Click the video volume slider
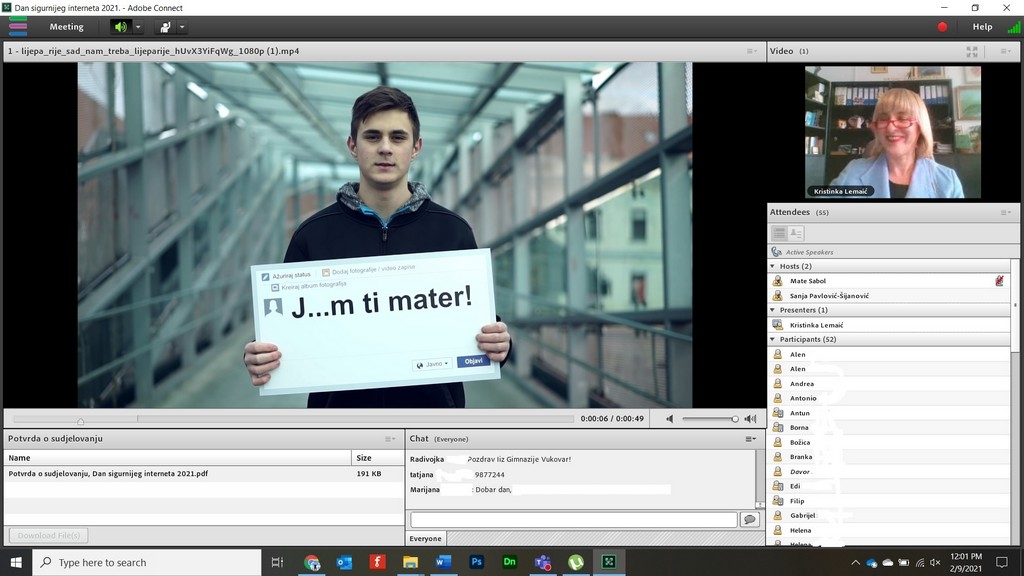Image resolution: width=1024 pixels, height=576 pixels. pyautogui.click(x=709, y=419)
